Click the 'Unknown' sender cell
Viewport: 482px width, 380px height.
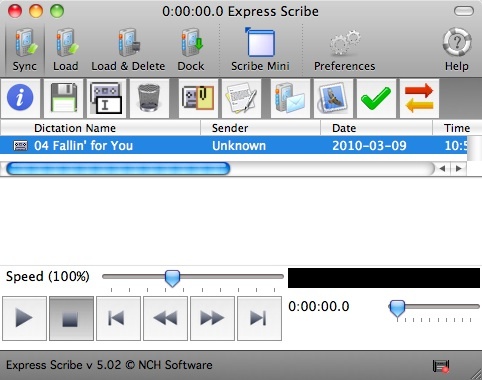pos(239,146)
